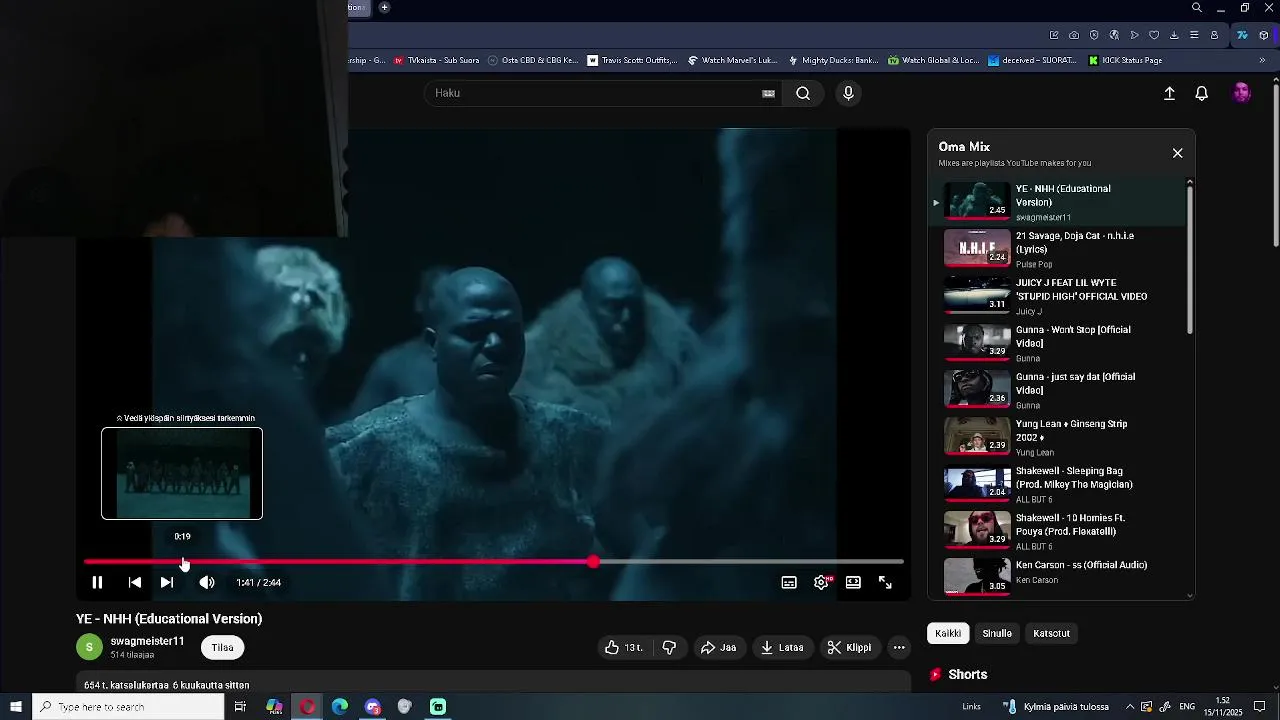
Task: Click the playlist panel scrollbar
Action: [x=1190, y=260]
